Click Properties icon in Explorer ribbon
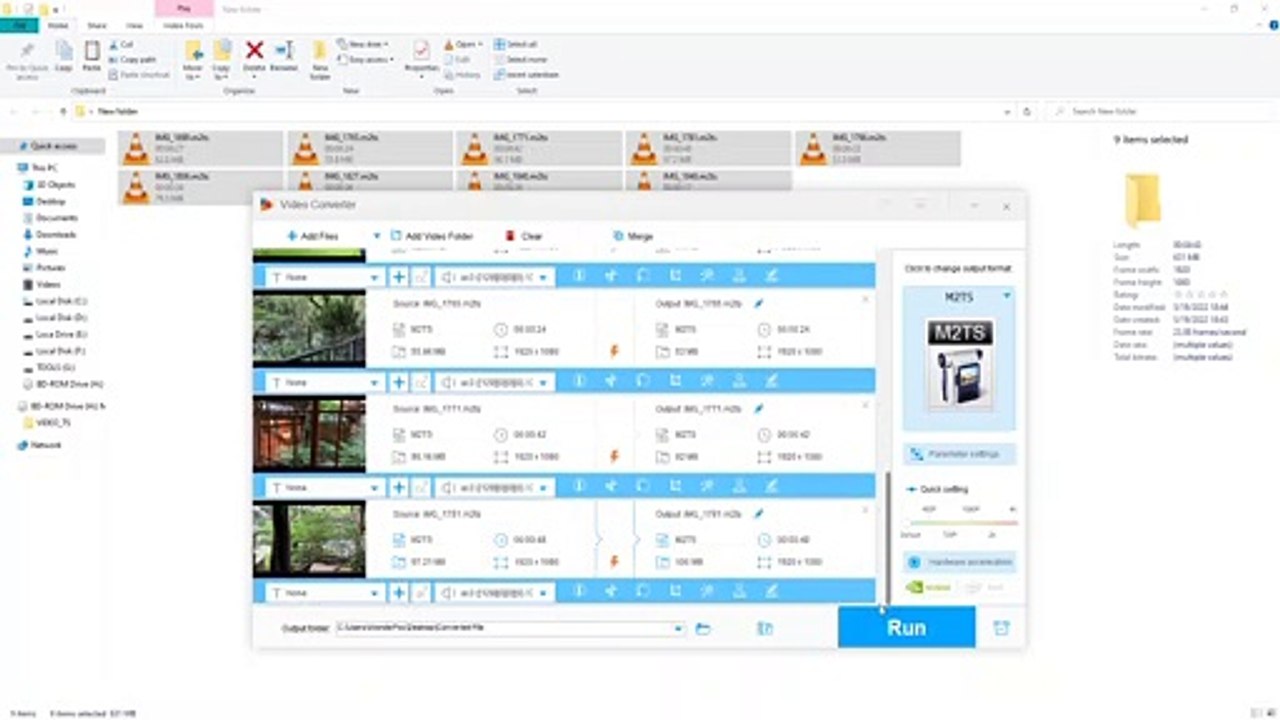The width and height of the screenshot is (1280, 720). (x=422, y=59)
